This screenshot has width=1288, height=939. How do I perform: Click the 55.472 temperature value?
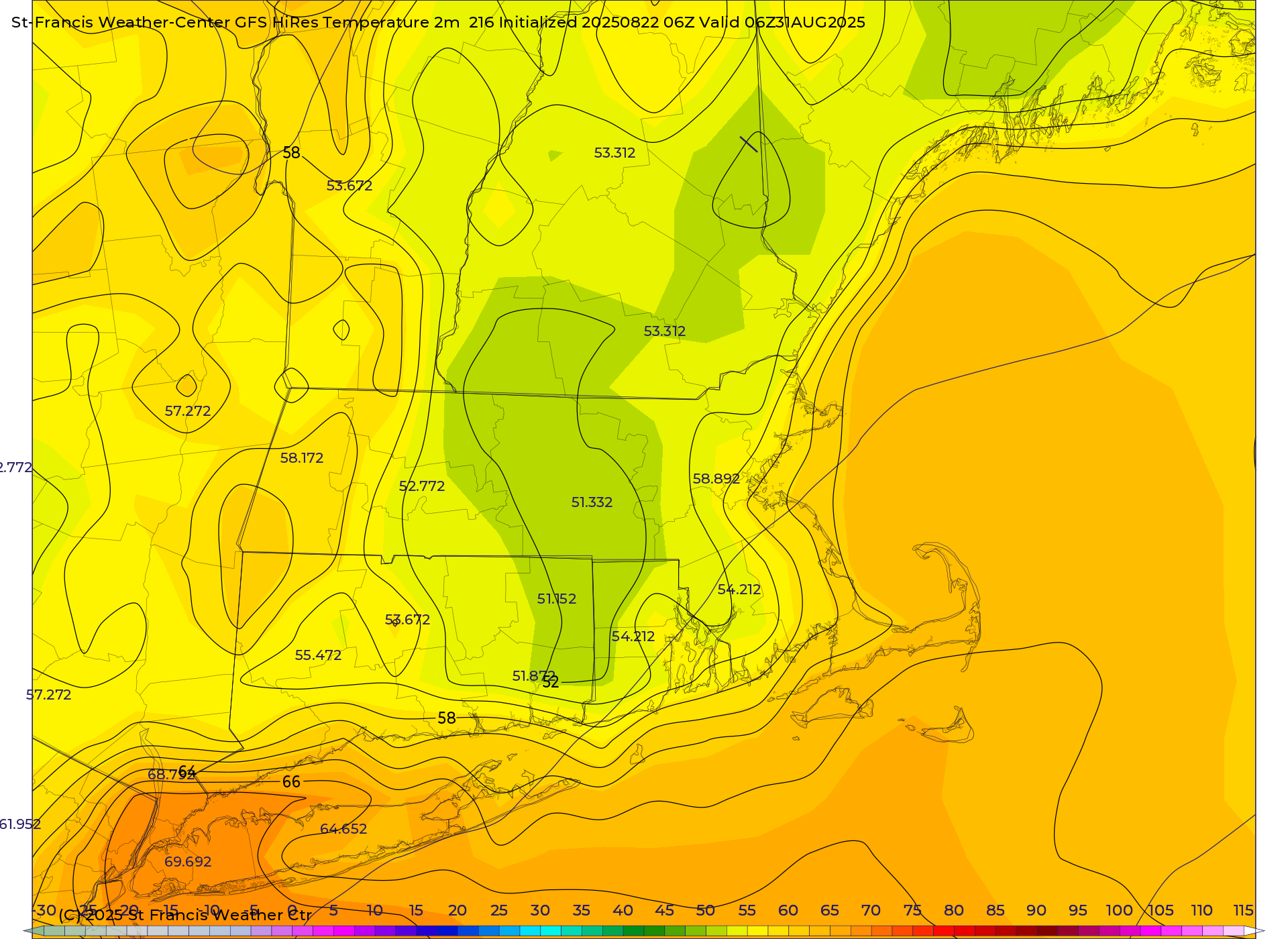point(319,655)
